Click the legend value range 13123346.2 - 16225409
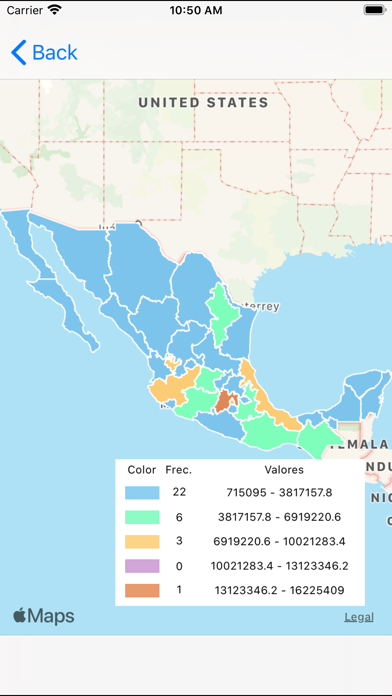Image resolution: width=392 pixels, height=696 pixels. (279, 590)
